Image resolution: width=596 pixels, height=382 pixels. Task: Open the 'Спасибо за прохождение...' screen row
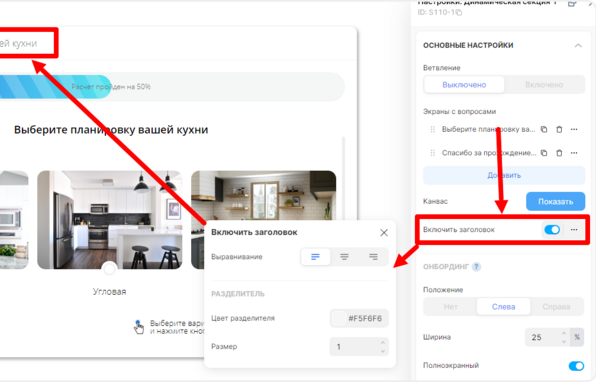pos(489,153)
